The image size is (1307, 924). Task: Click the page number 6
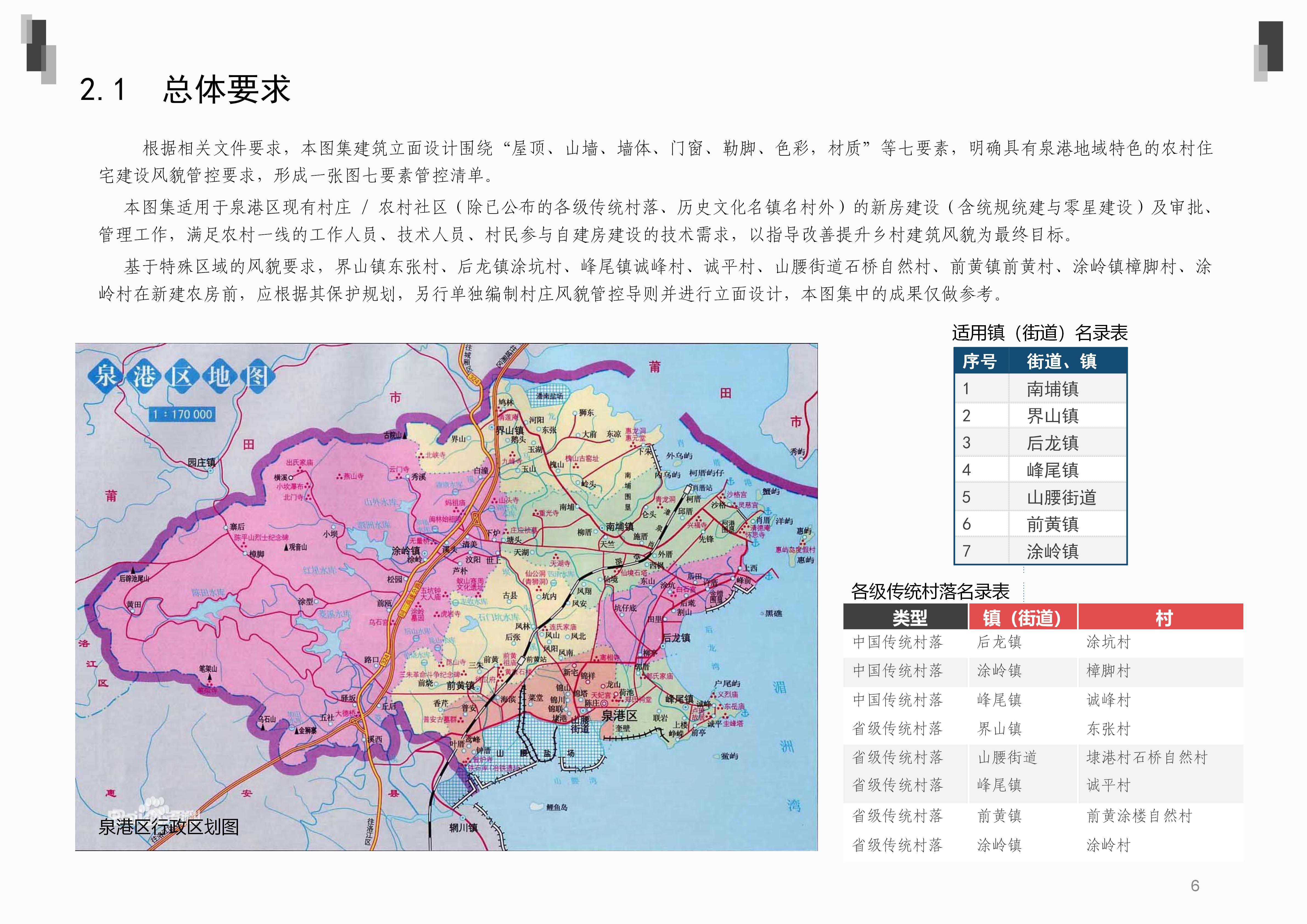[1195, 885]
